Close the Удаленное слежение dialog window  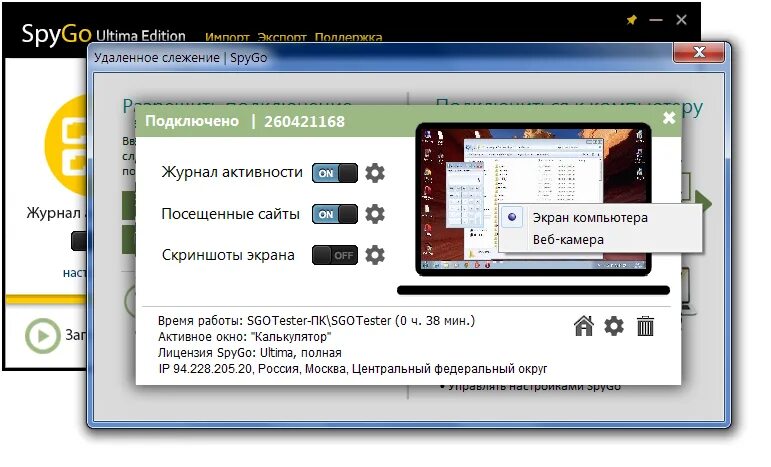pyautogui.click(x=699, y=52)
